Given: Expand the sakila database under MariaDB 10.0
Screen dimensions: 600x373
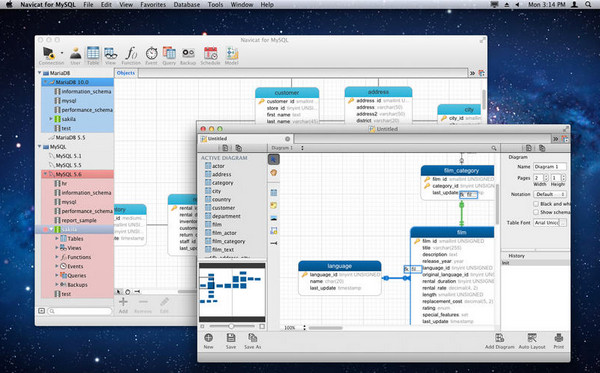Looking at the screenshot, I should (x=51, y=119).
